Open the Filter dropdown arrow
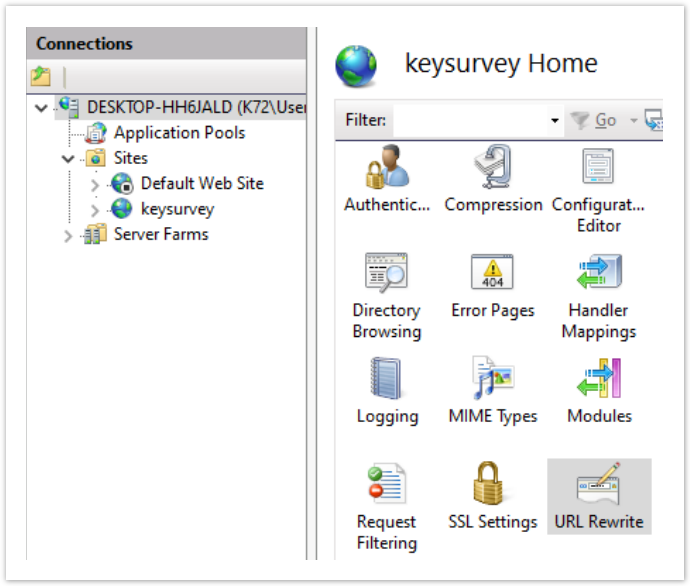The height and width of the screenshot is (586, 690). pyautogui.click(x=555, y=121)
